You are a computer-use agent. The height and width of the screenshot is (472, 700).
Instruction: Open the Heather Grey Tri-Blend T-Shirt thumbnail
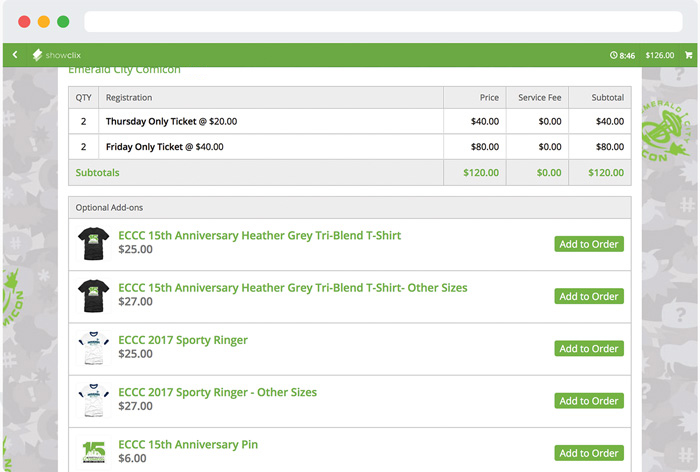pyautogui.click(x=93, y=243)
